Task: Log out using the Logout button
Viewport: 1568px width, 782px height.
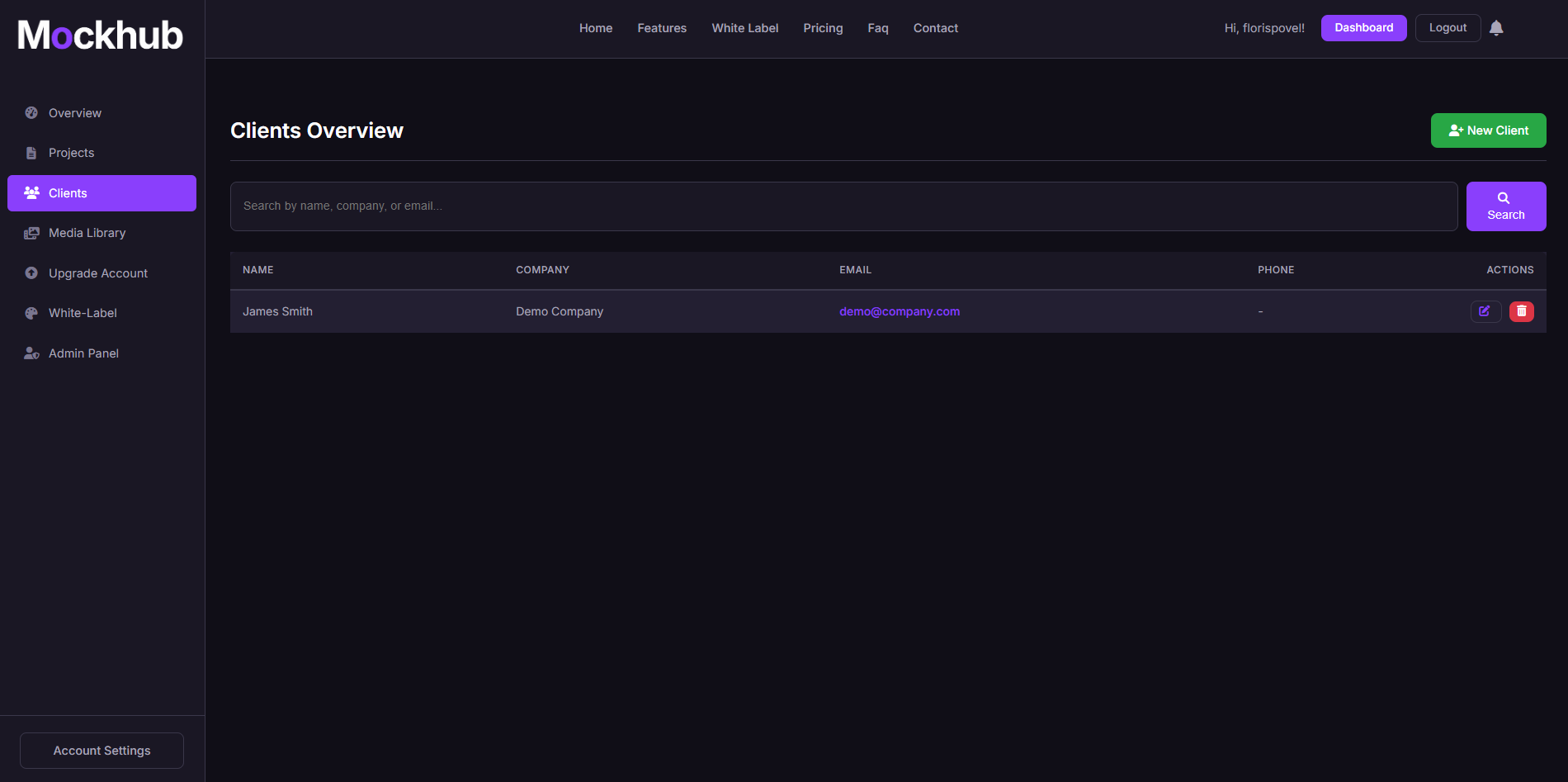Action: 1448,28
